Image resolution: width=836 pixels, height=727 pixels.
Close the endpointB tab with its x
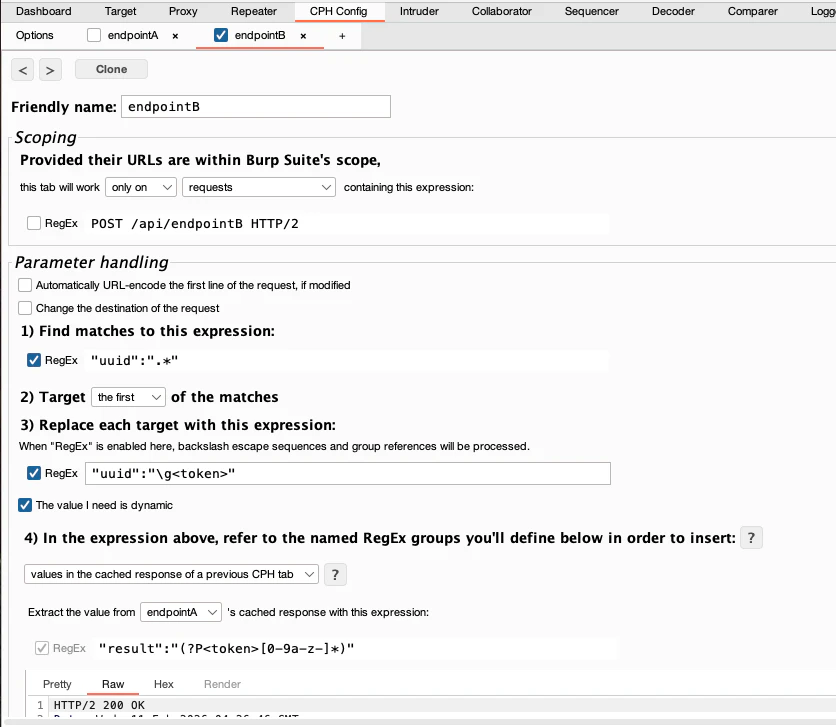pos(303,36)
